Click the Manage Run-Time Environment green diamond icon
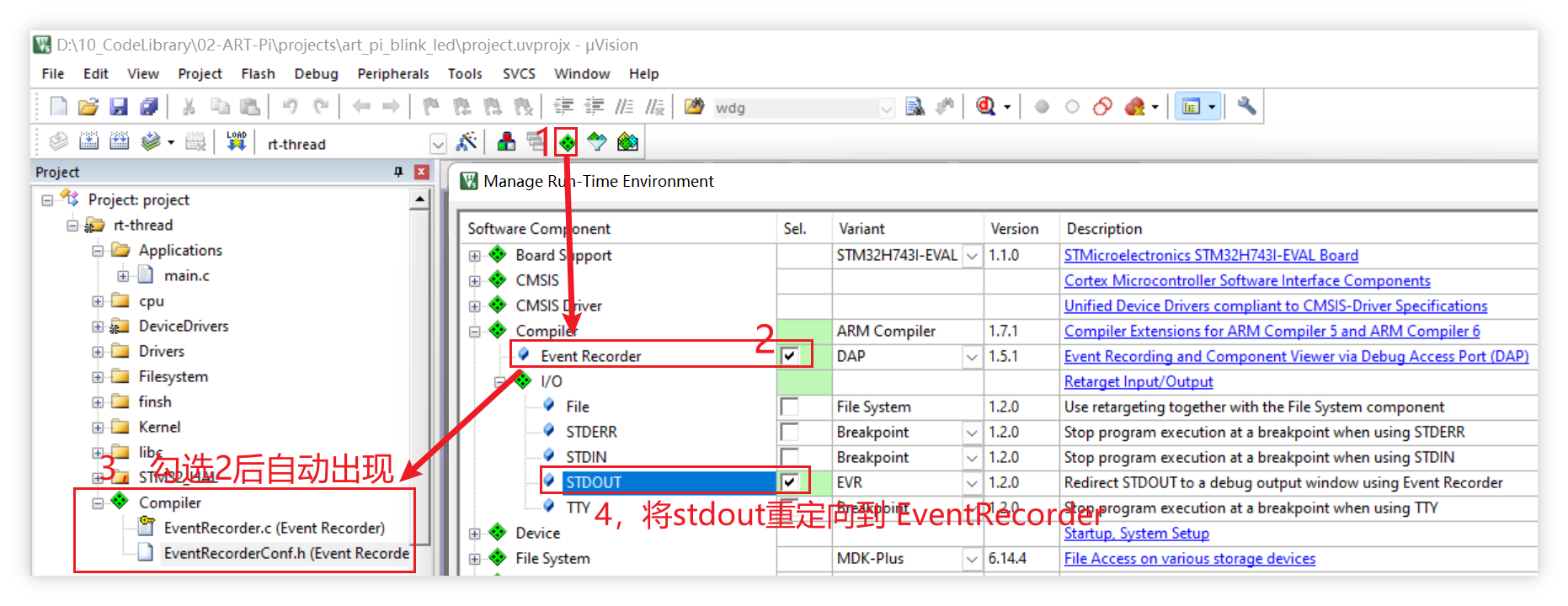 click(567, 142)
